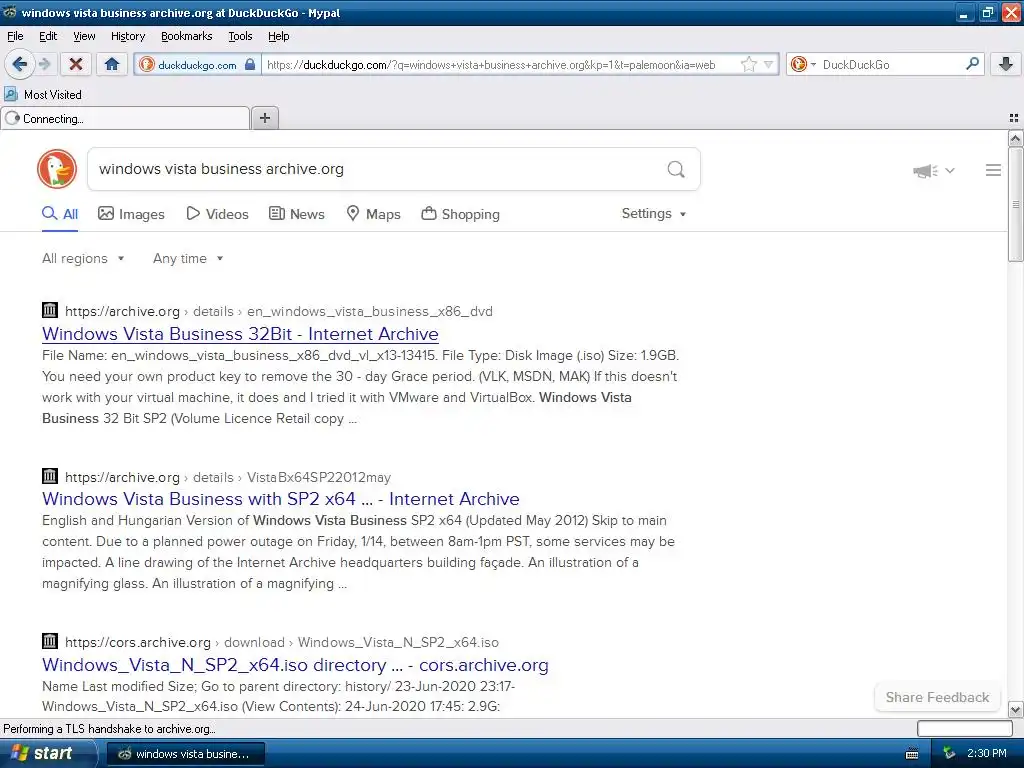Expand the Settings dropdown

coord(654,214)
